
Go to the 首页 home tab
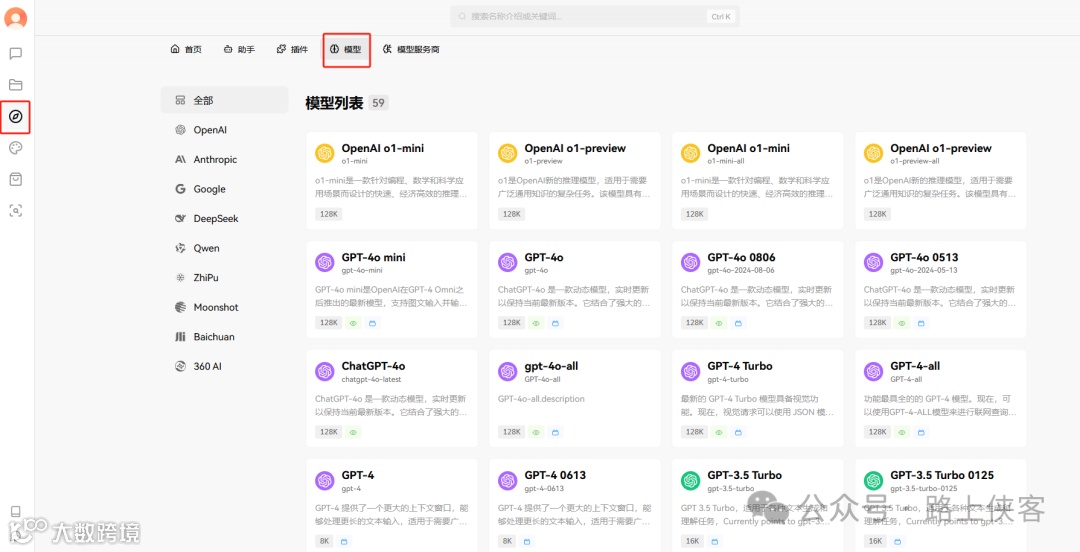click(x=186, y=50)
